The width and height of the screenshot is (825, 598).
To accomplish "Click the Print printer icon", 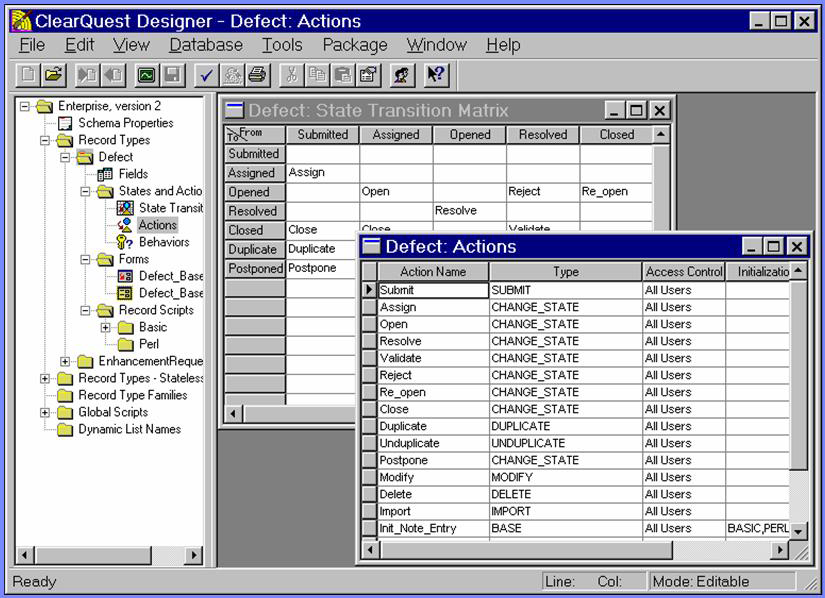I will point(257,75).
